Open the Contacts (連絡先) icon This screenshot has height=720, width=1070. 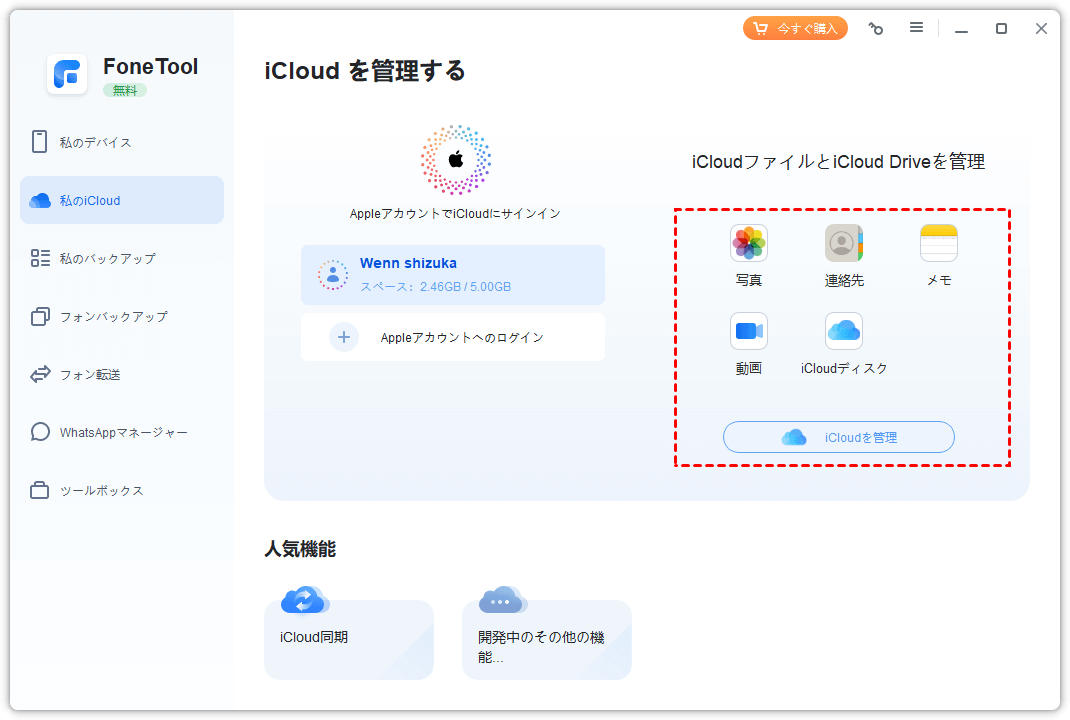pyautogui.click(x=843, y=244)
